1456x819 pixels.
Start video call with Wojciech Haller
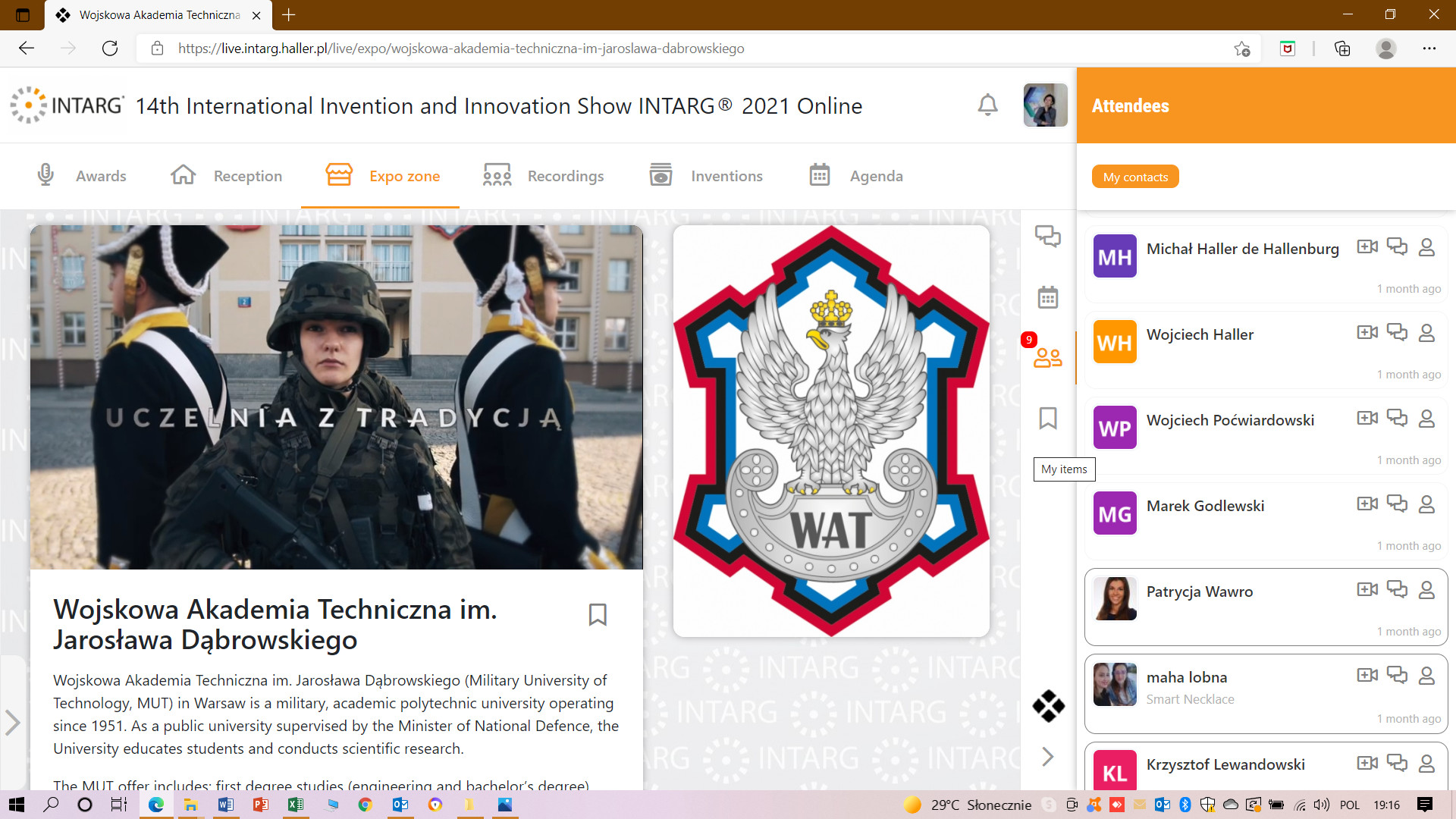1367,333
